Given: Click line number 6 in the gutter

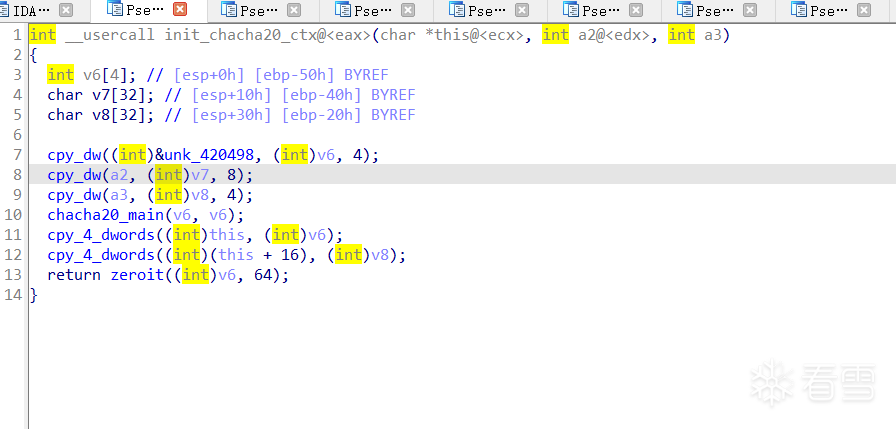Looking at the screenshot, I should click(18, 135).
